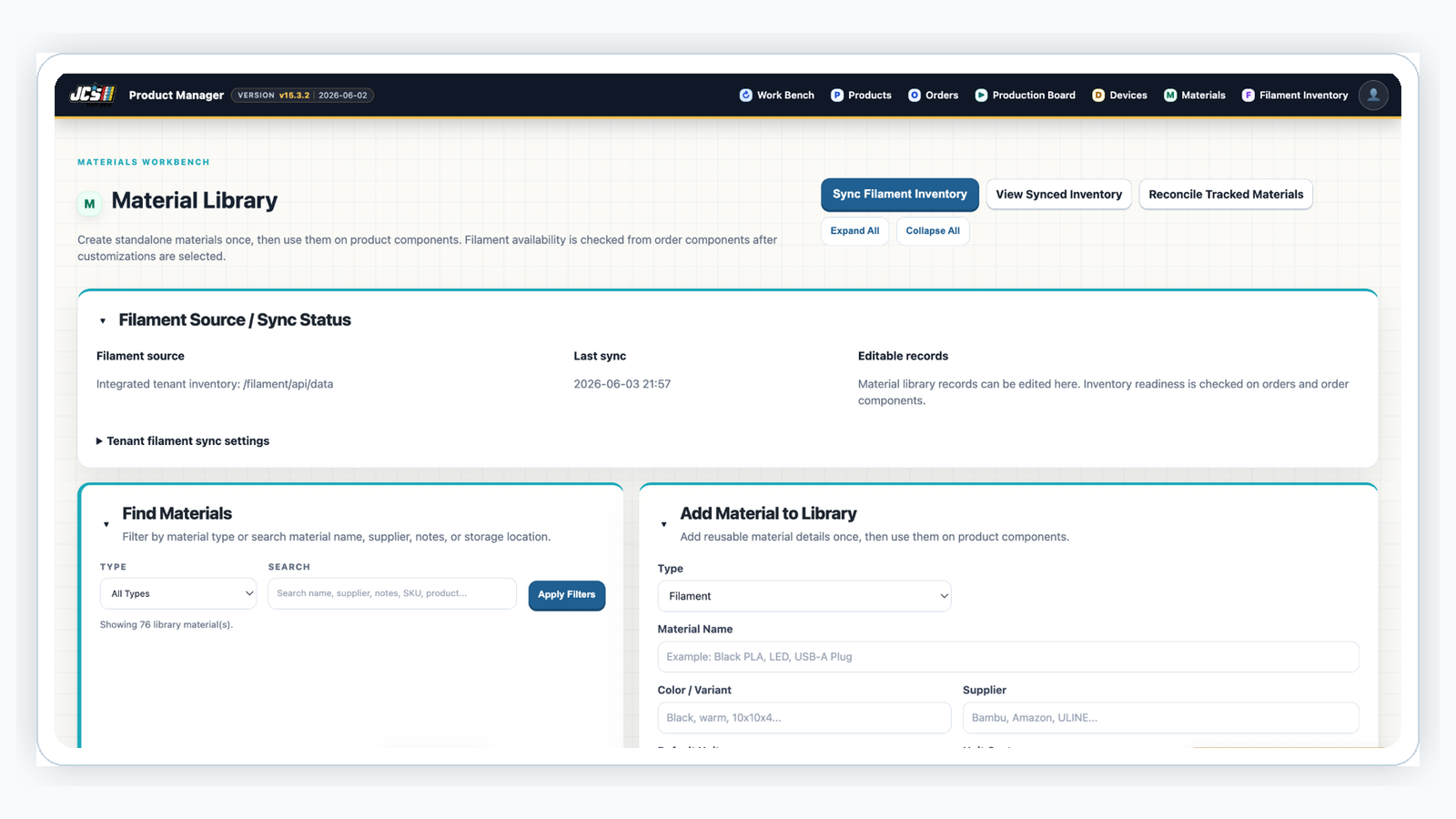
Task: Switch to the Filament Inventory page
Action: [1295, 95]
